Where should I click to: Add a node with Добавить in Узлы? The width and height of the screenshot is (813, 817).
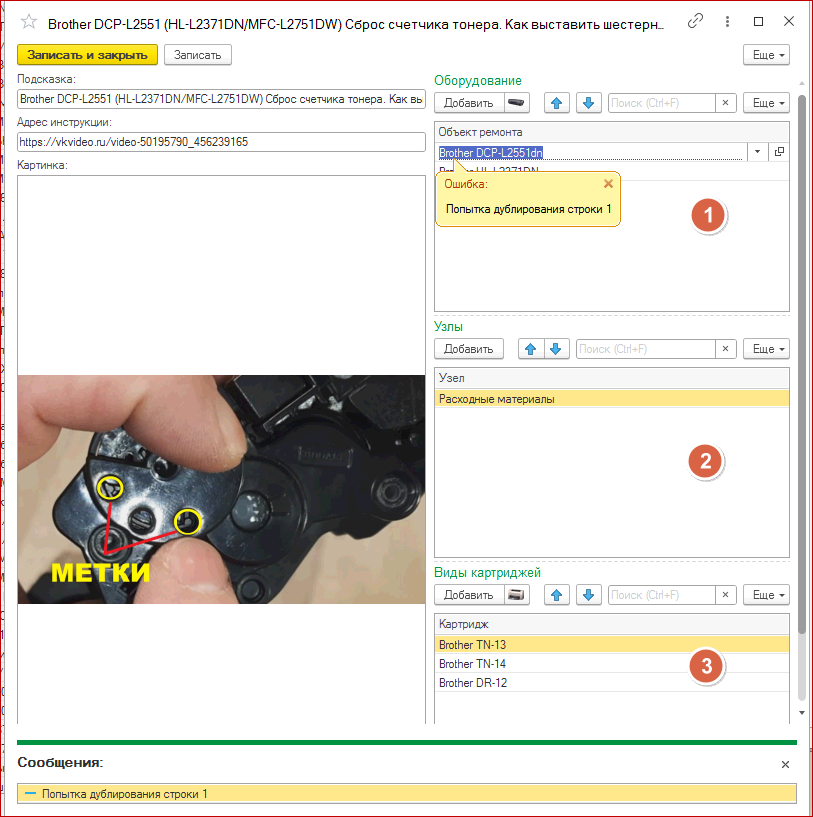point(469,349)
